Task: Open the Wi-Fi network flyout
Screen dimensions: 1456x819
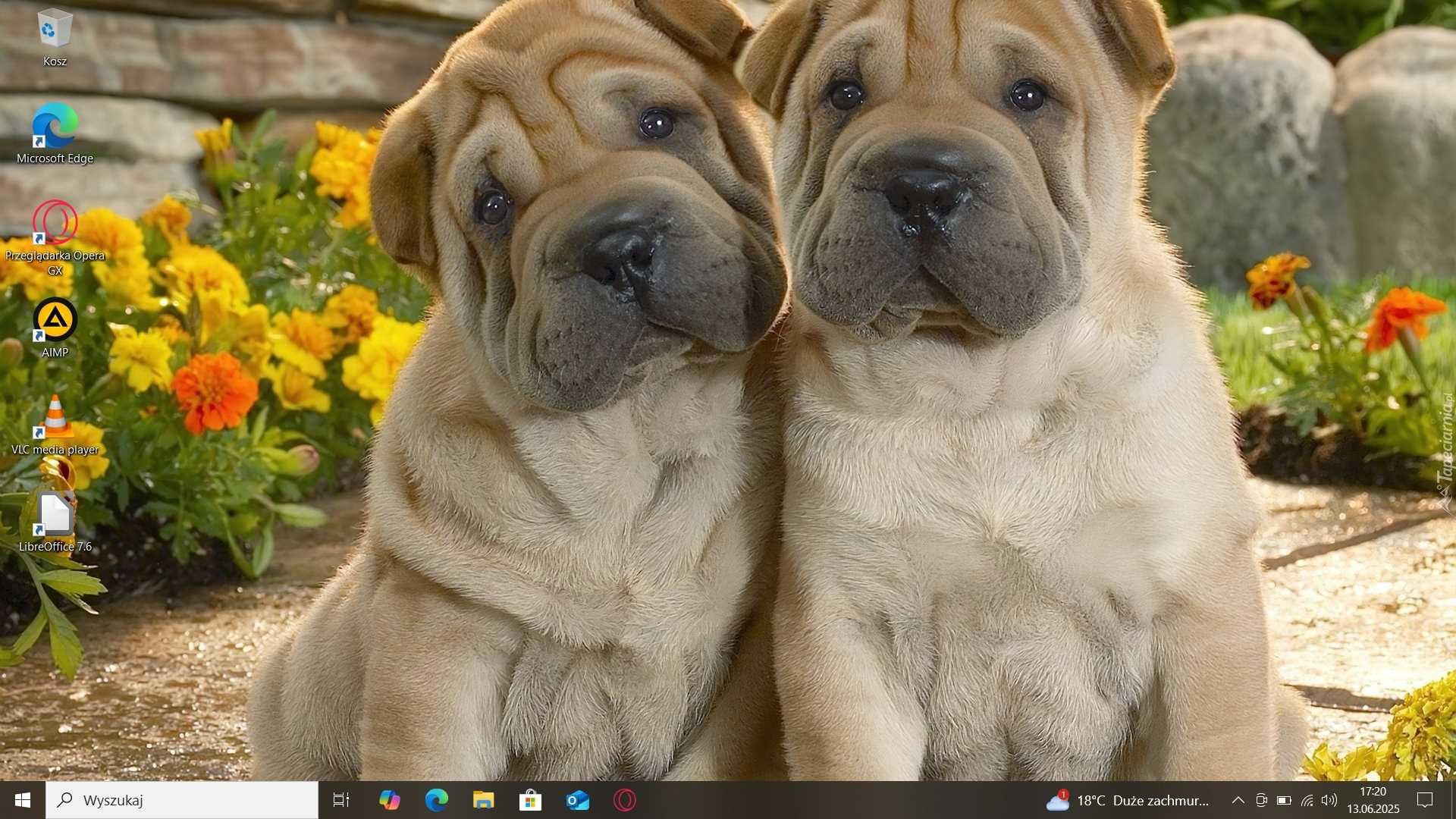Action: click(1307, 800)
